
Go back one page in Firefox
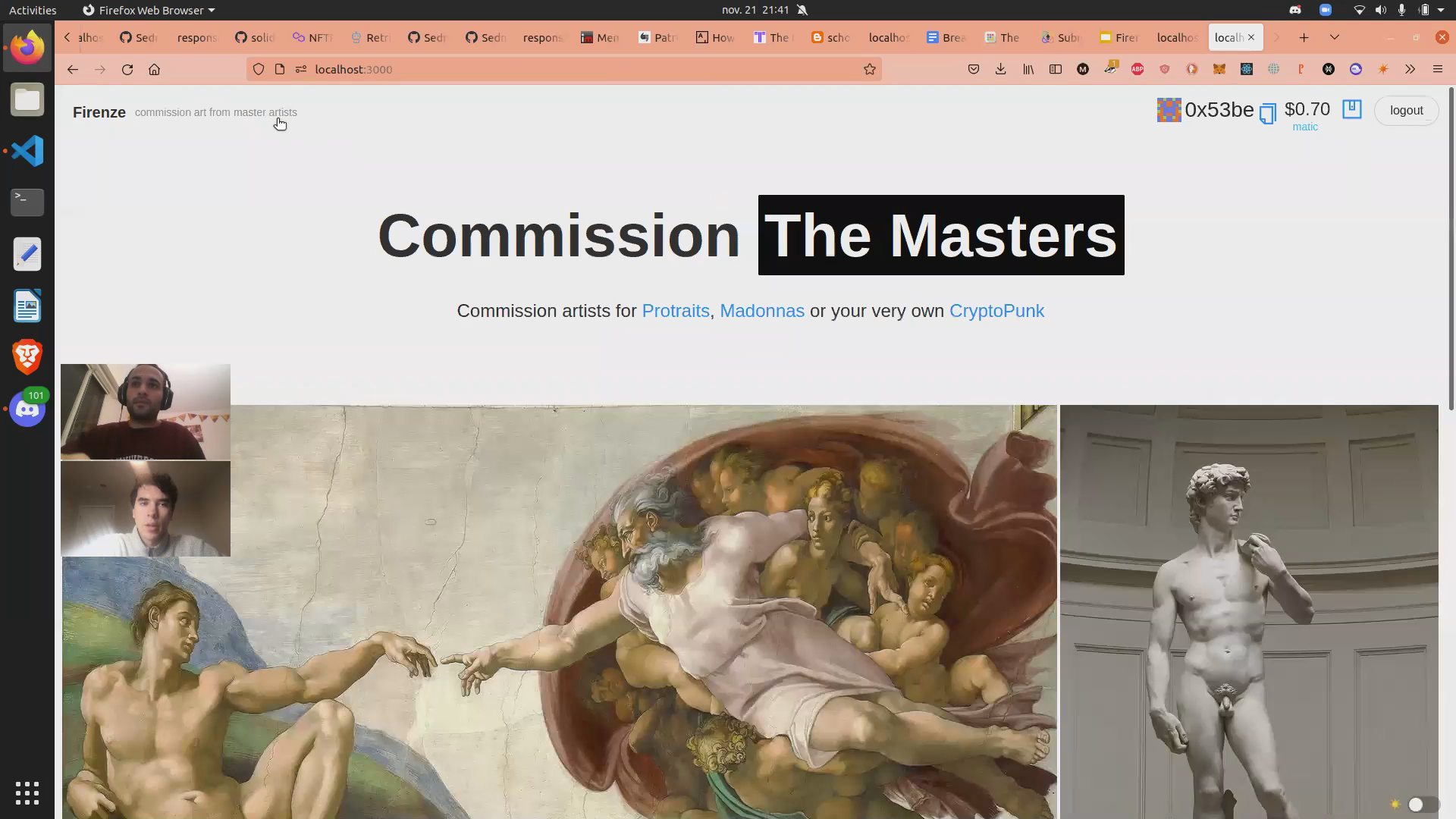tap(73, 69)
